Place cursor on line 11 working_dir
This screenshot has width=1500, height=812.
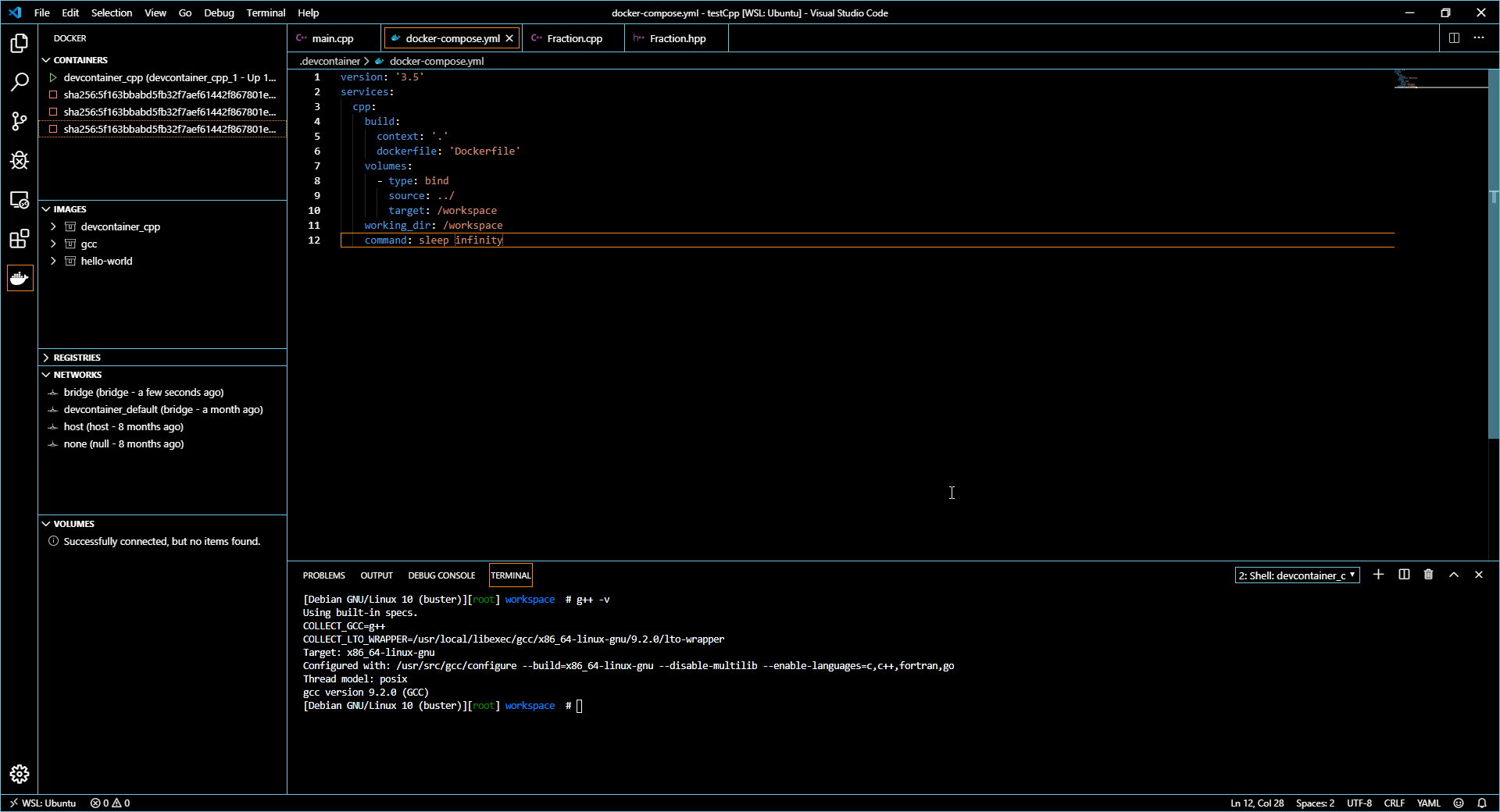pyautogui.click(x=434, y=225)
